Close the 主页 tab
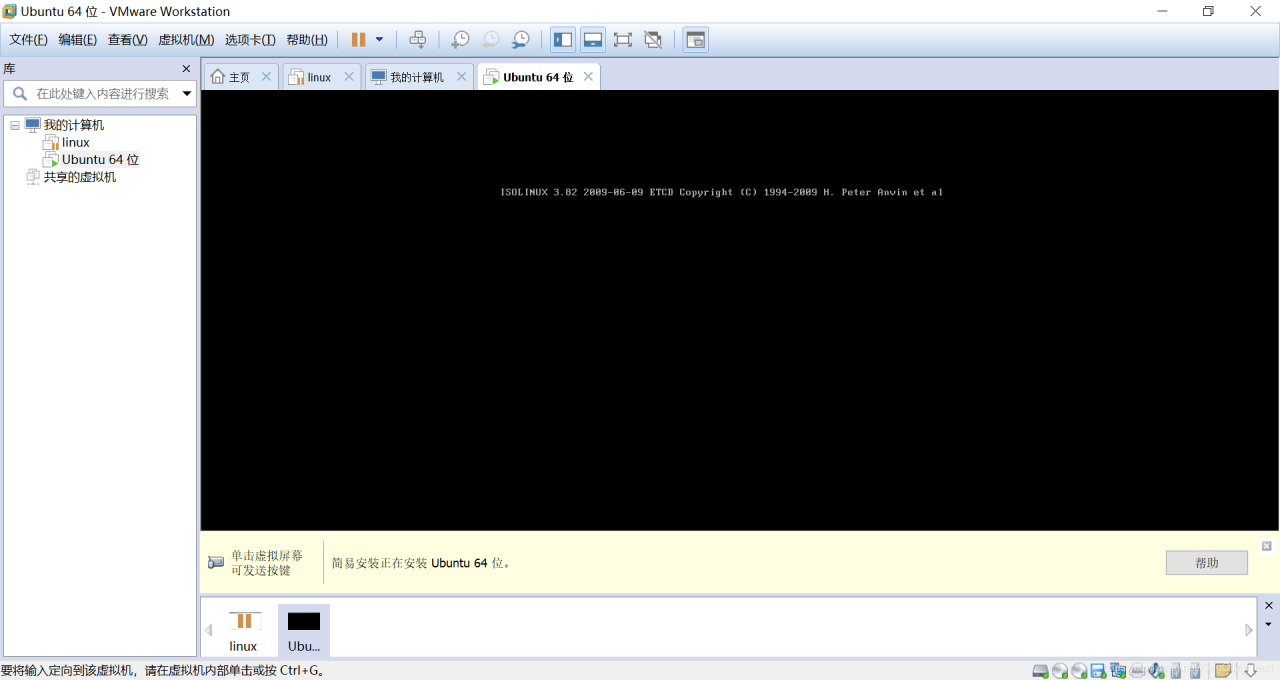This screenshot has height=680, width=1280. tap(266, 76)
